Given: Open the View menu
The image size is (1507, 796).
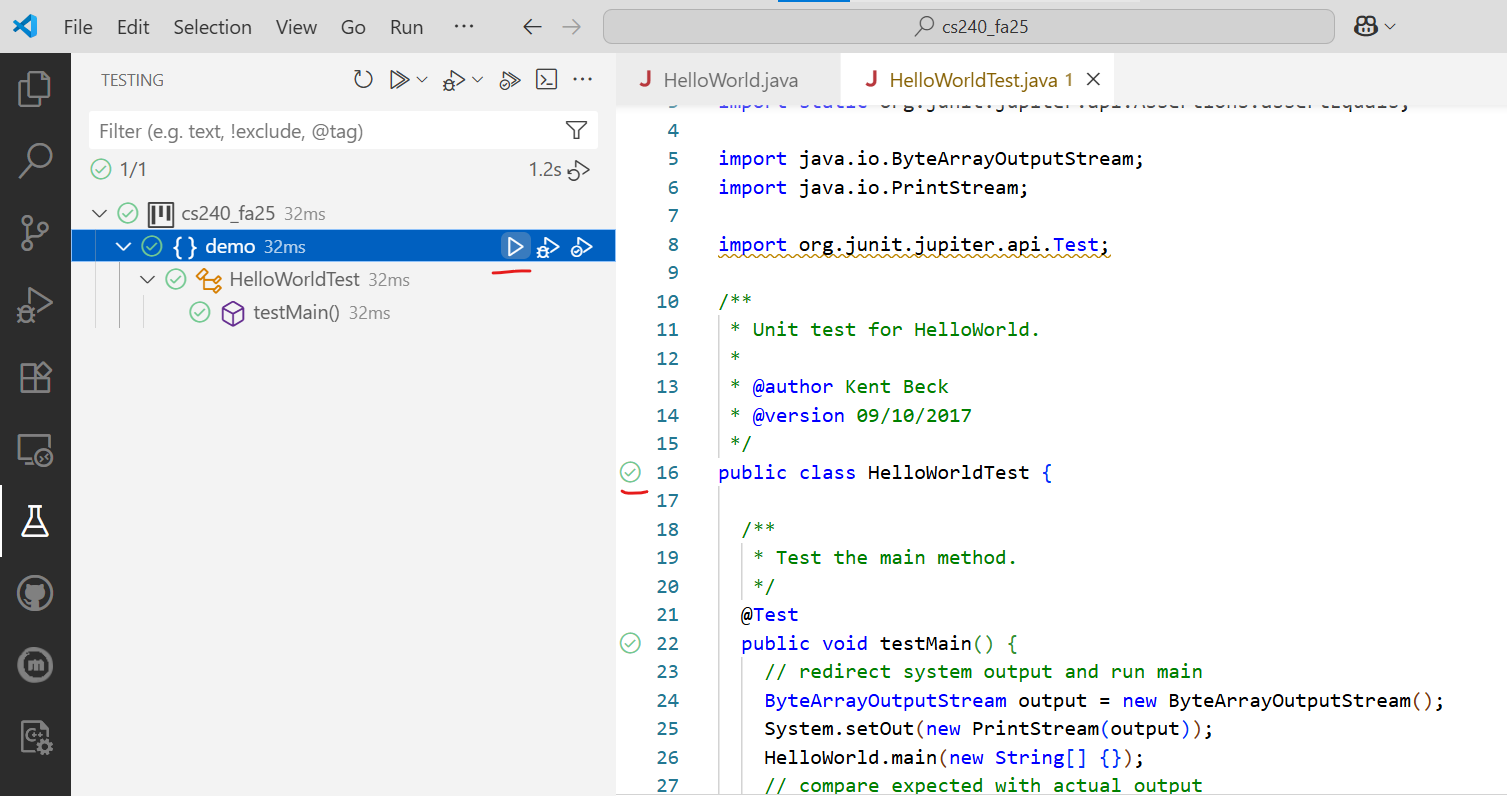Looking at the screenshot, I should coord(296,27).
